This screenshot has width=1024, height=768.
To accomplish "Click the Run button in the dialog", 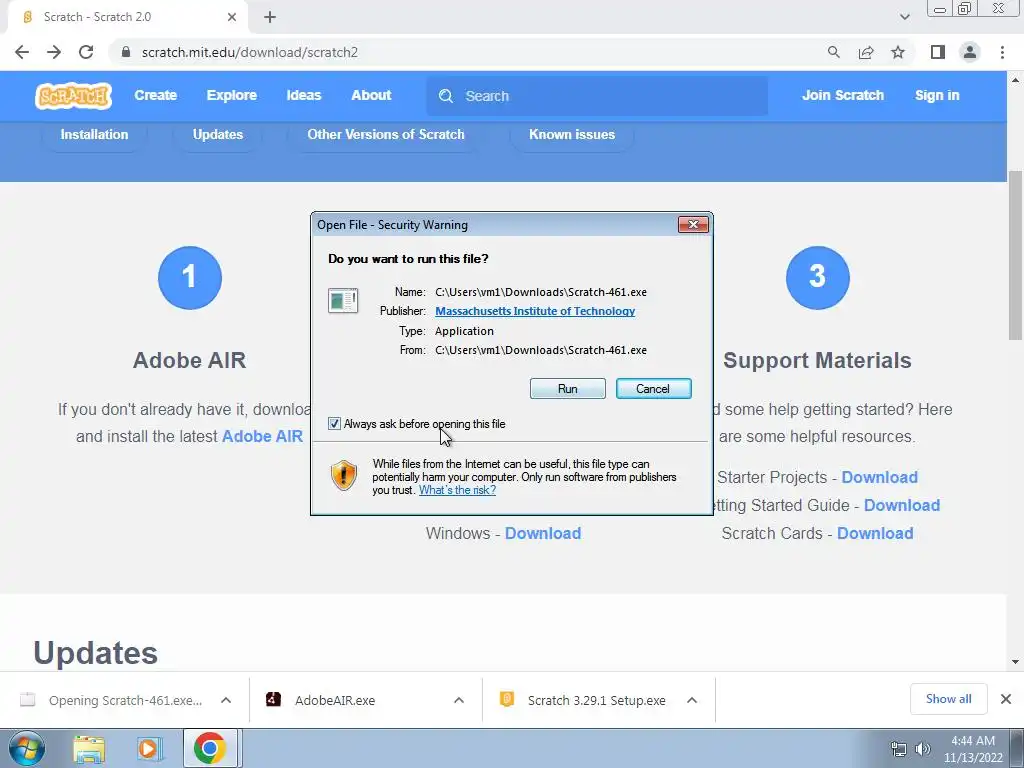I will pos(568,389).
